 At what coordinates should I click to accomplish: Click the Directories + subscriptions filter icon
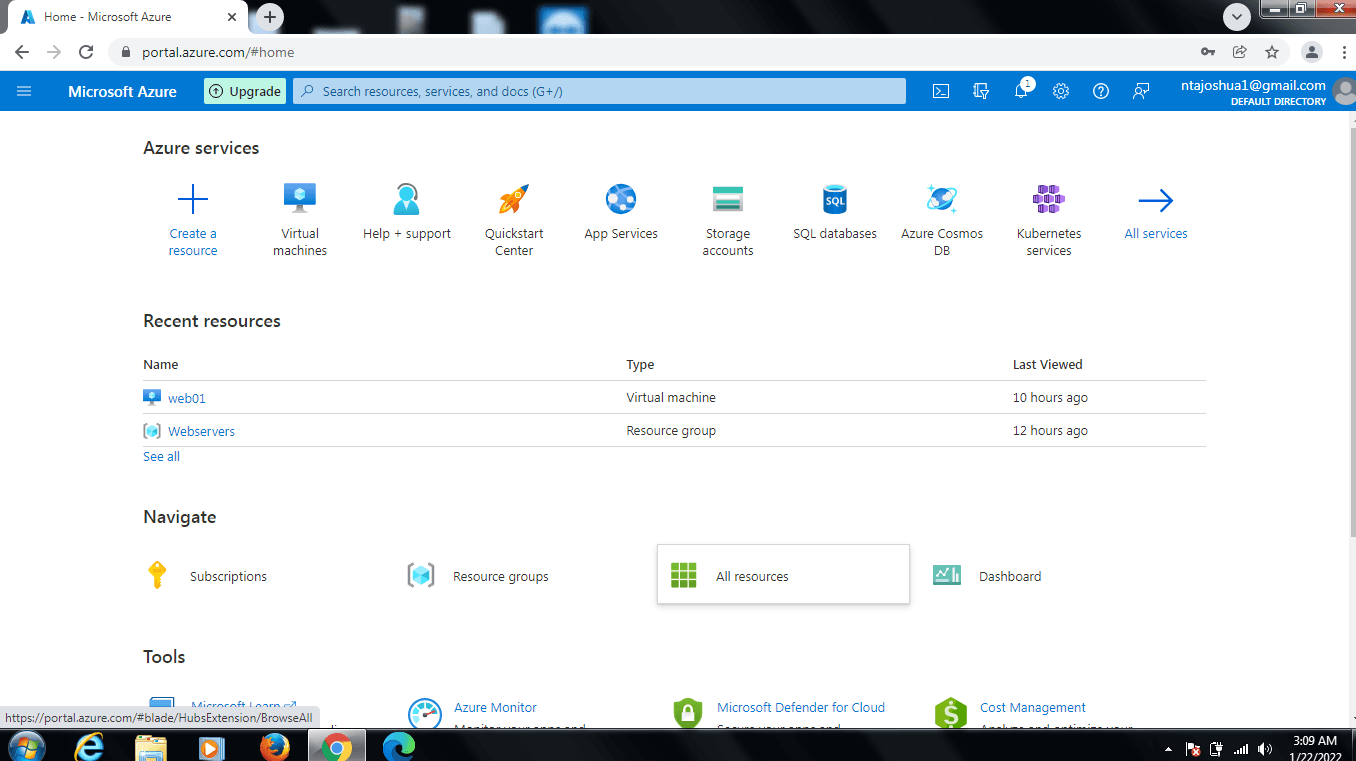click(x=981, y=91)
